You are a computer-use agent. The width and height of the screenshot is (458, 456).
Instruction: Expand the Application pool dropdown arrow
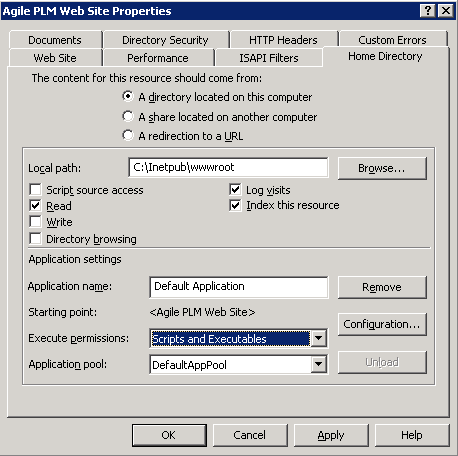319,364
